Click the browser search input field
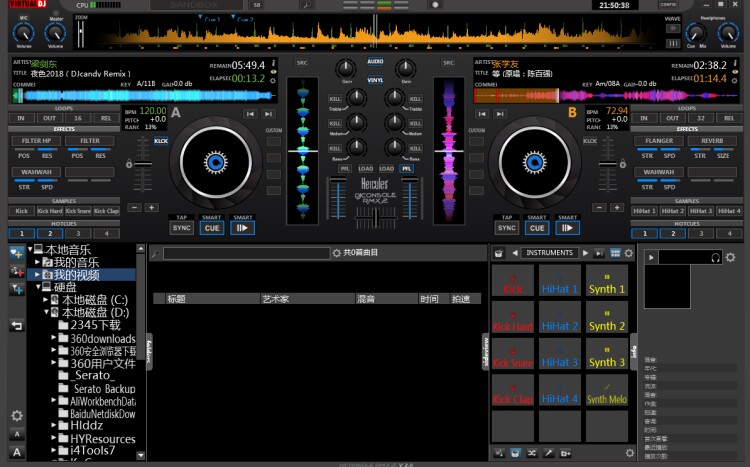The image size is (750, 467). pos(246,253)
